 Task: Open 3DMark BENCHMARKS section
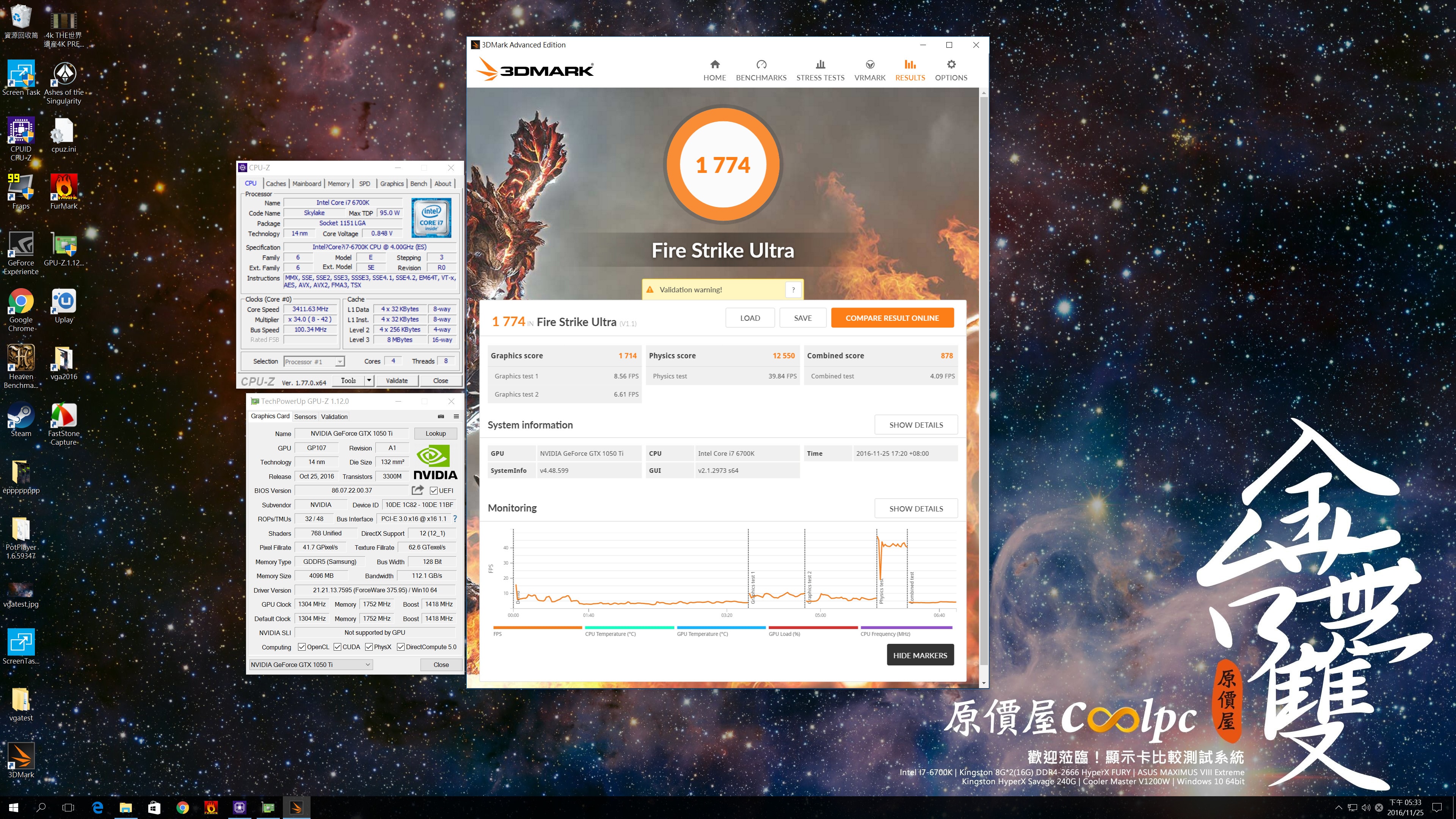761,71
